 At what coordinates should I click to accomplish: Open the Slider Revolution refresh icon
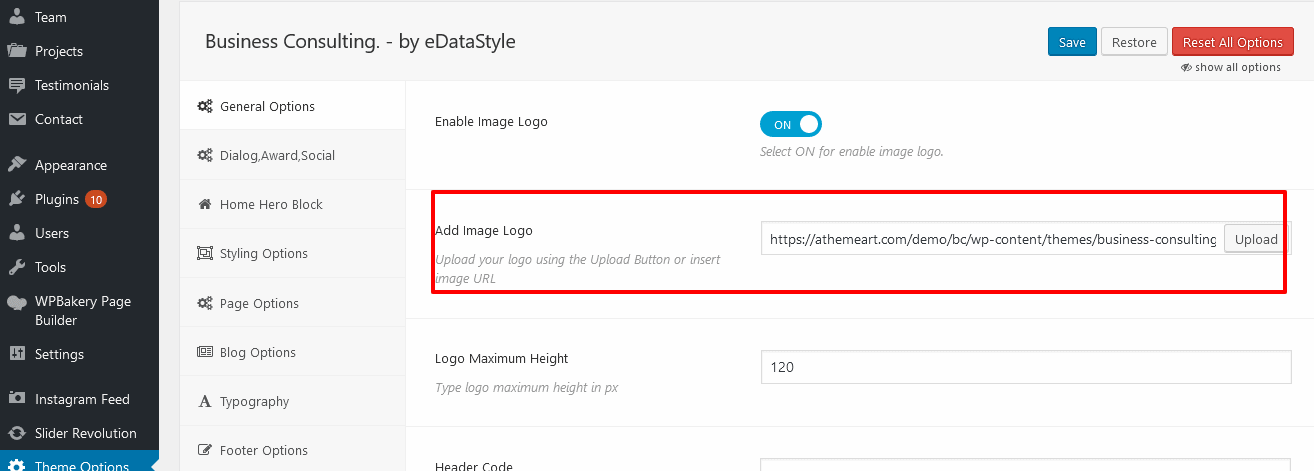click(17, 433)
